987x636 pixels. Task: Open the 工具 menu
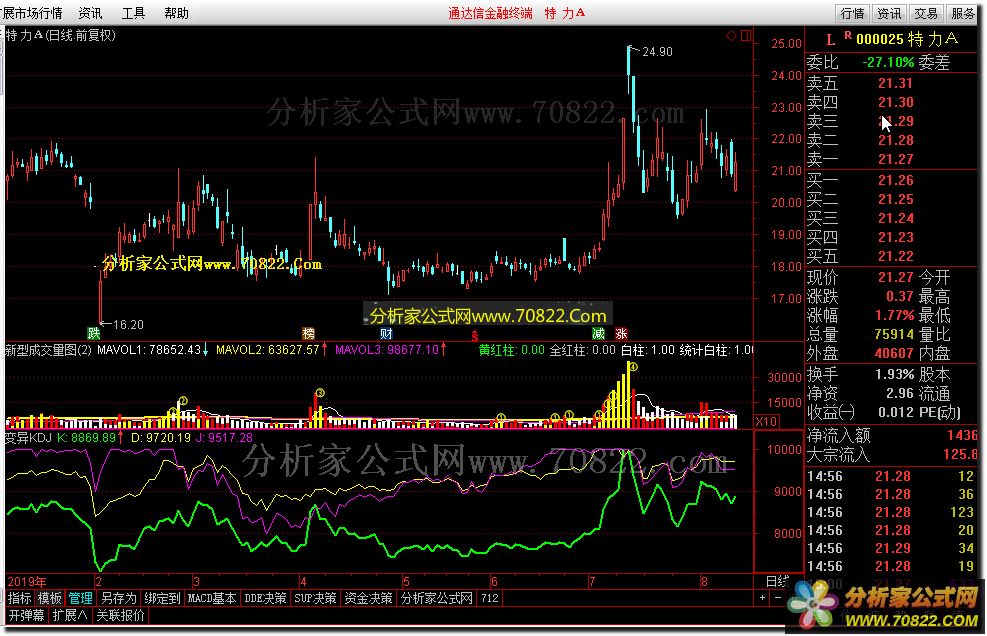tap(133, 13)
